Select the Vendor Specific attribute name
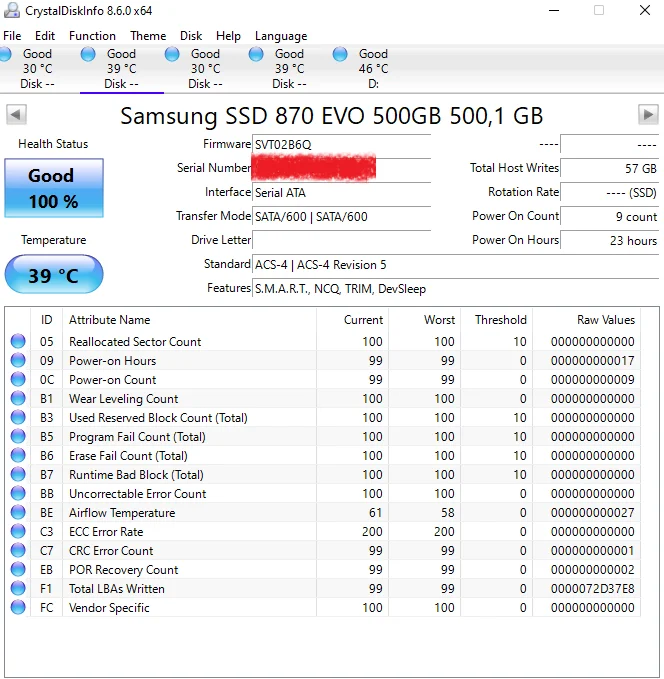This screenshot has height=679, width=664. click(109, 608)
